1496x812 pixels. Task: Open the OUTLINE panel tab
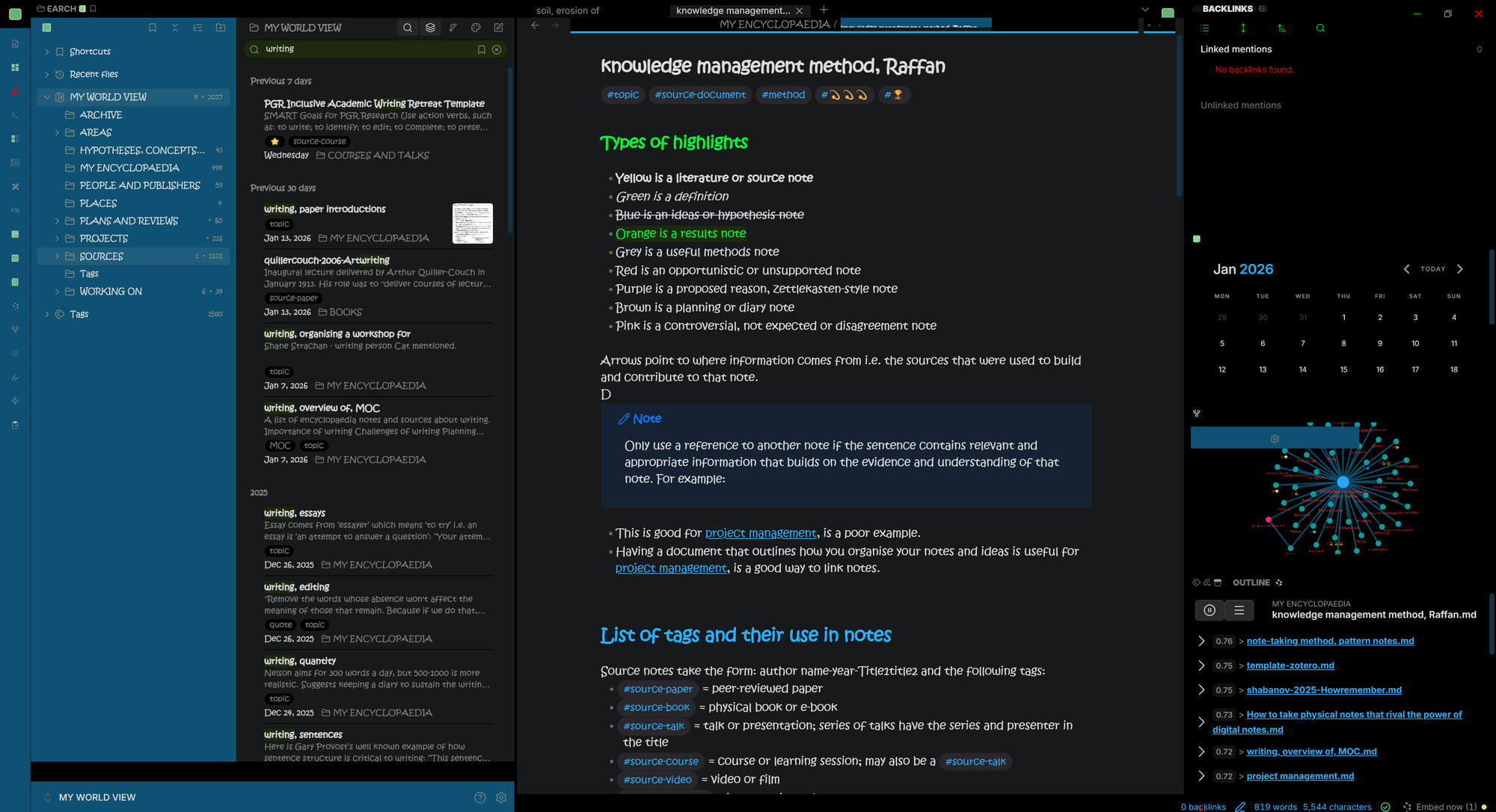[x=1251, y=582]
